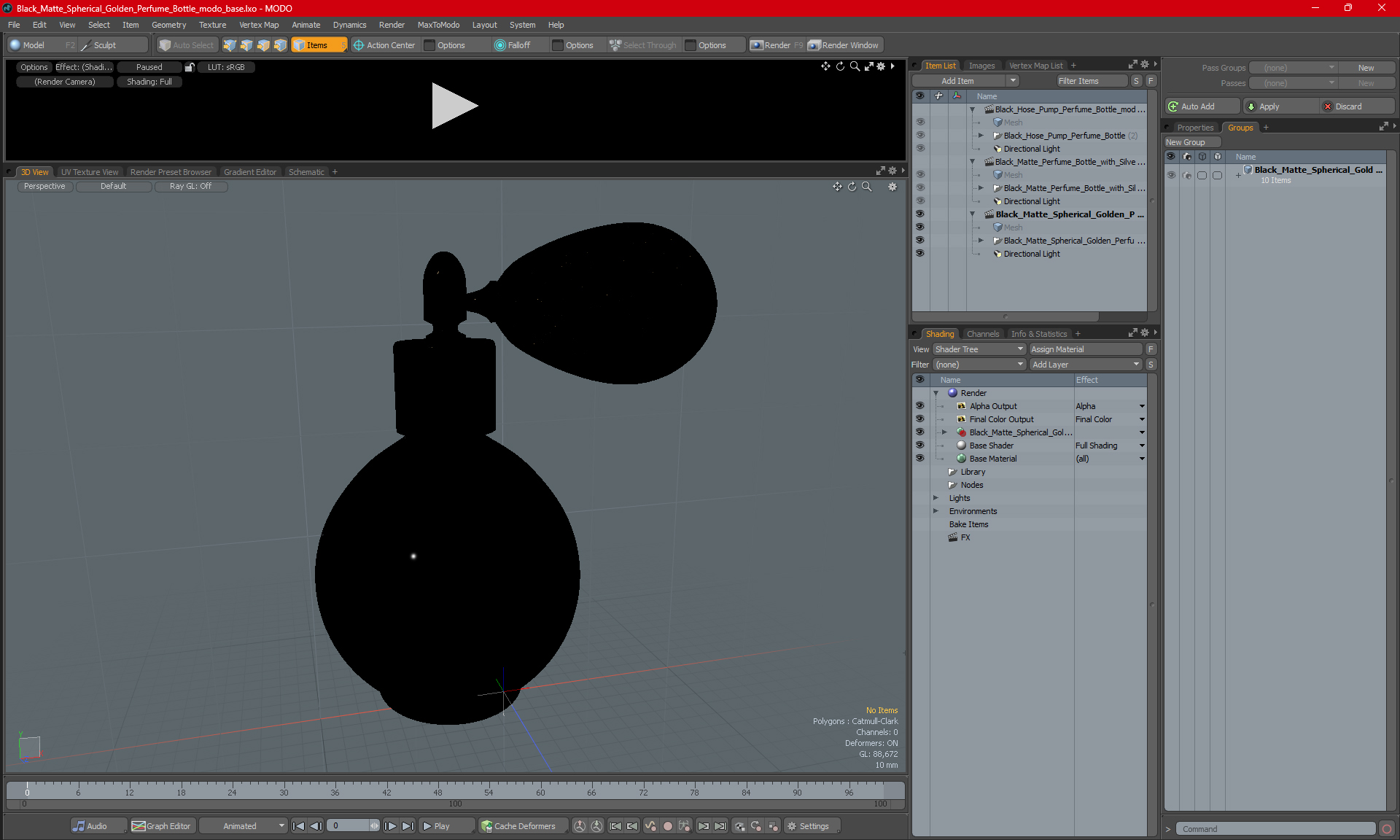
Task: Open the Channels tab
Action: click(x=983, y=334)
